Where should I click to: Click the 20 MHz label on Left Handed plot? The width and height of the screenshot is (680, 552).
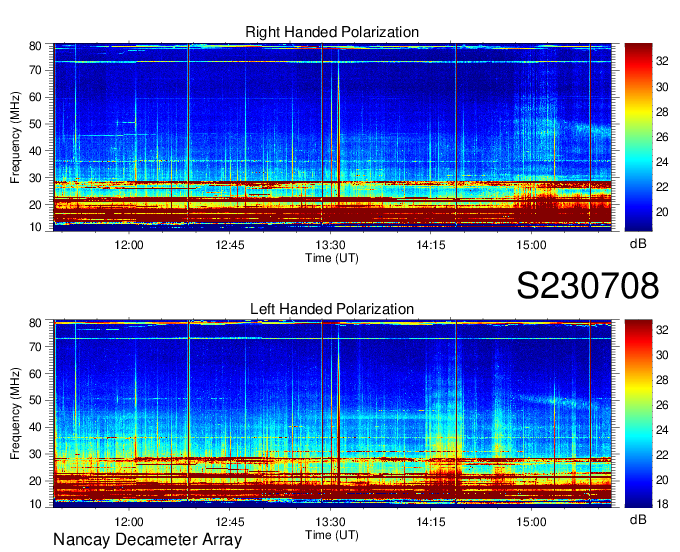[35, 481]
